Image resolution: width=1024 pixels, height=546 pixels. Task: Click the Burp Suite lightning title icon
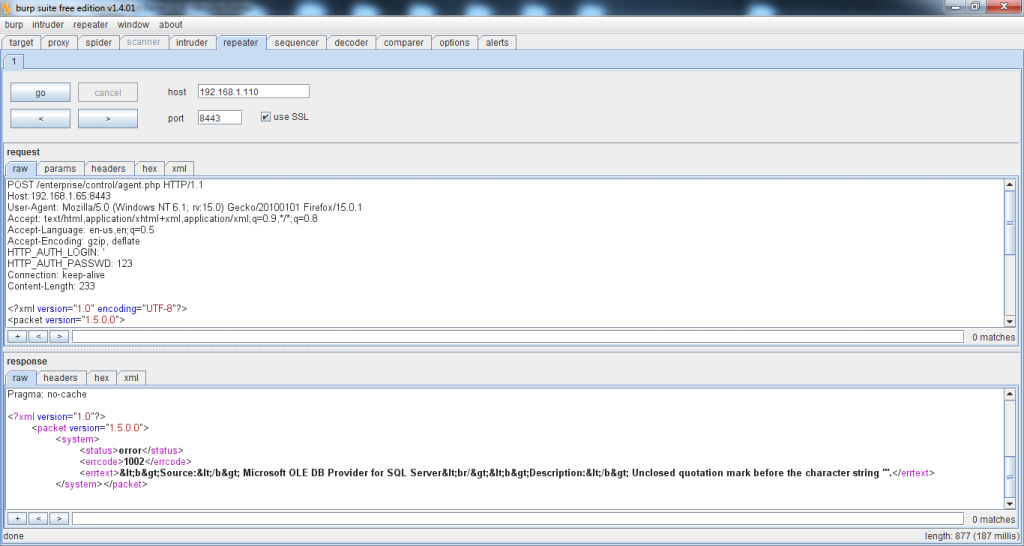click(x=7, y=8)
